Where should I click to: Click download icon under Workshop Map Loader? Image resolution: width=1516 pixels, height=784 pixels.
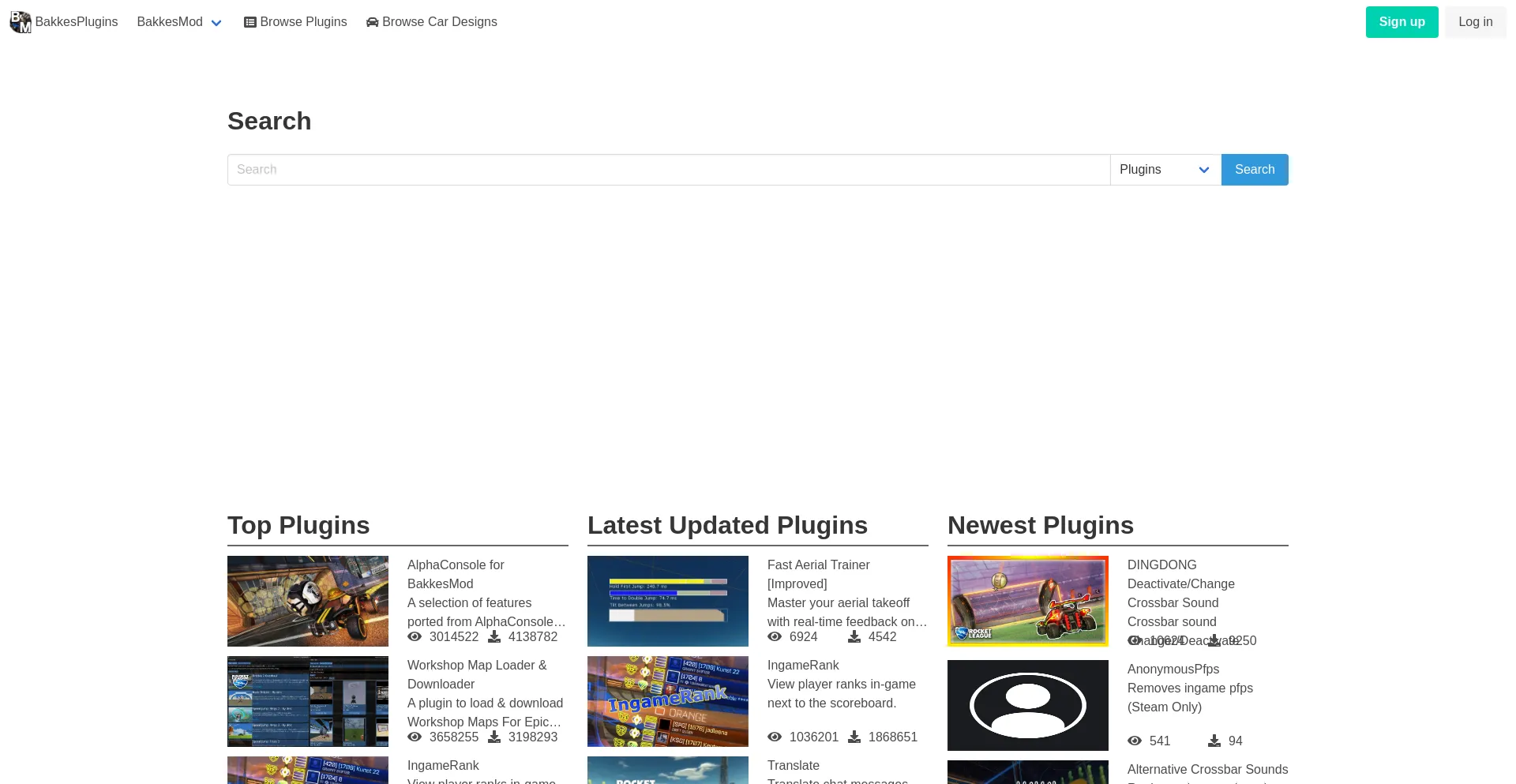click(494, 737)
